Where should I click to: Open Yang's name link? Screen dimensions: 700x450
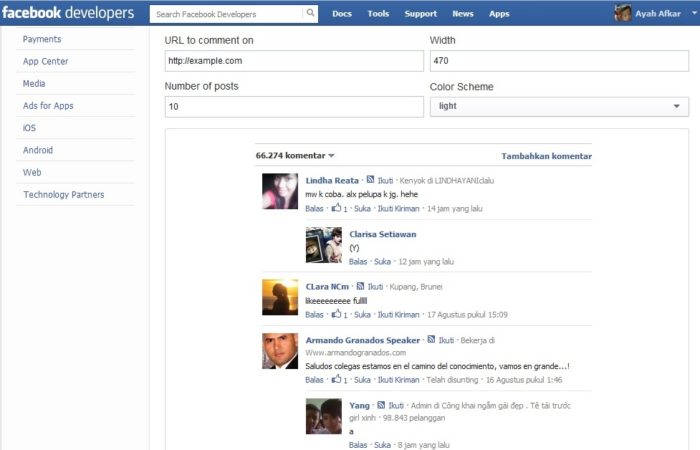point(359,405)
